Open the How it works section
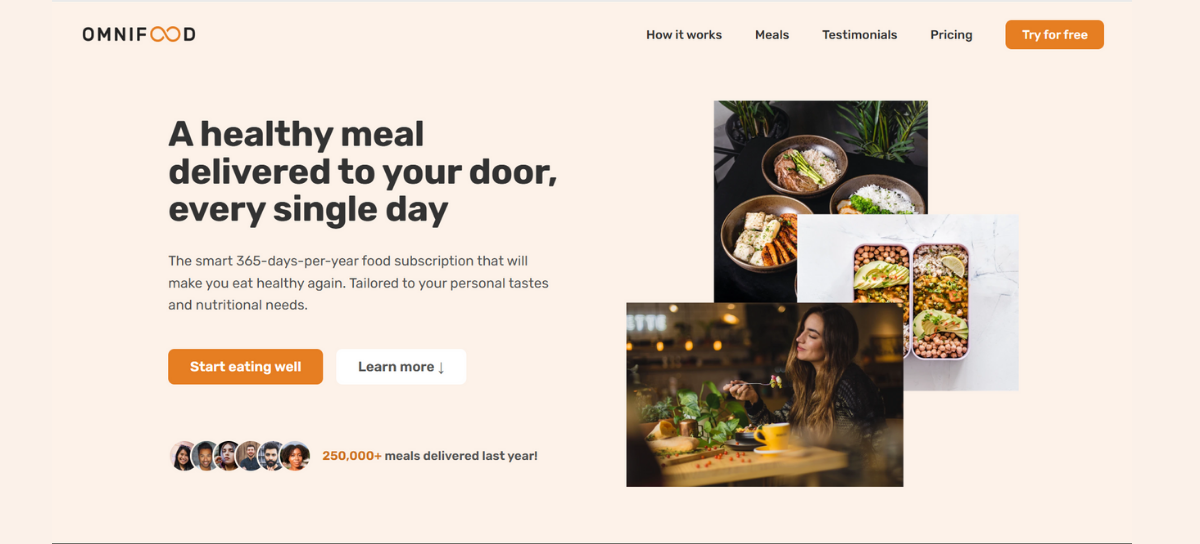1200x544 pixels. pyautogui.click(x=684, y=35)
